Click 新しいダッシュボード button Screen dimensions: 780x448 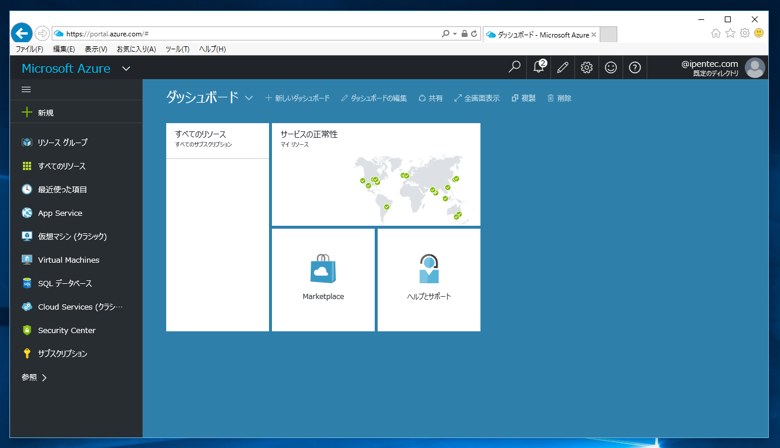click(297, 98)
